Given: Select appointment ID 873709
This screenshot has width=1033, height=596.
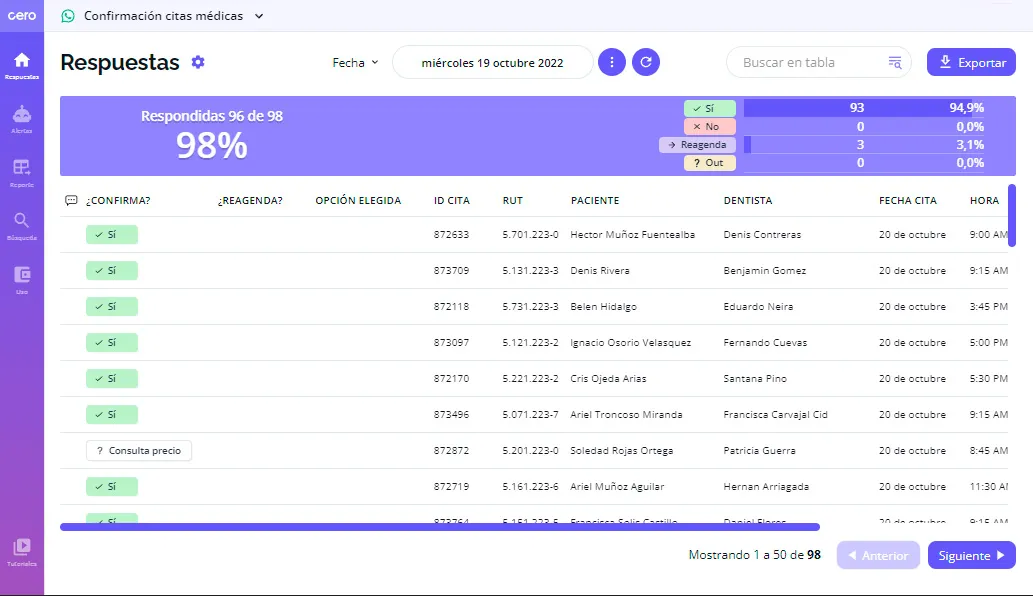Looking at the screenshot, I should tap(451, 271).
